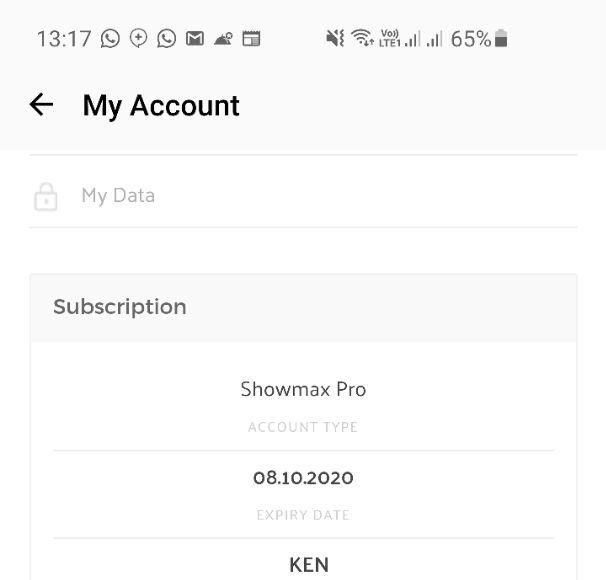
Task: Tap the 13:17 clock time
Action: pyautogui.click(x=64, y=39)
